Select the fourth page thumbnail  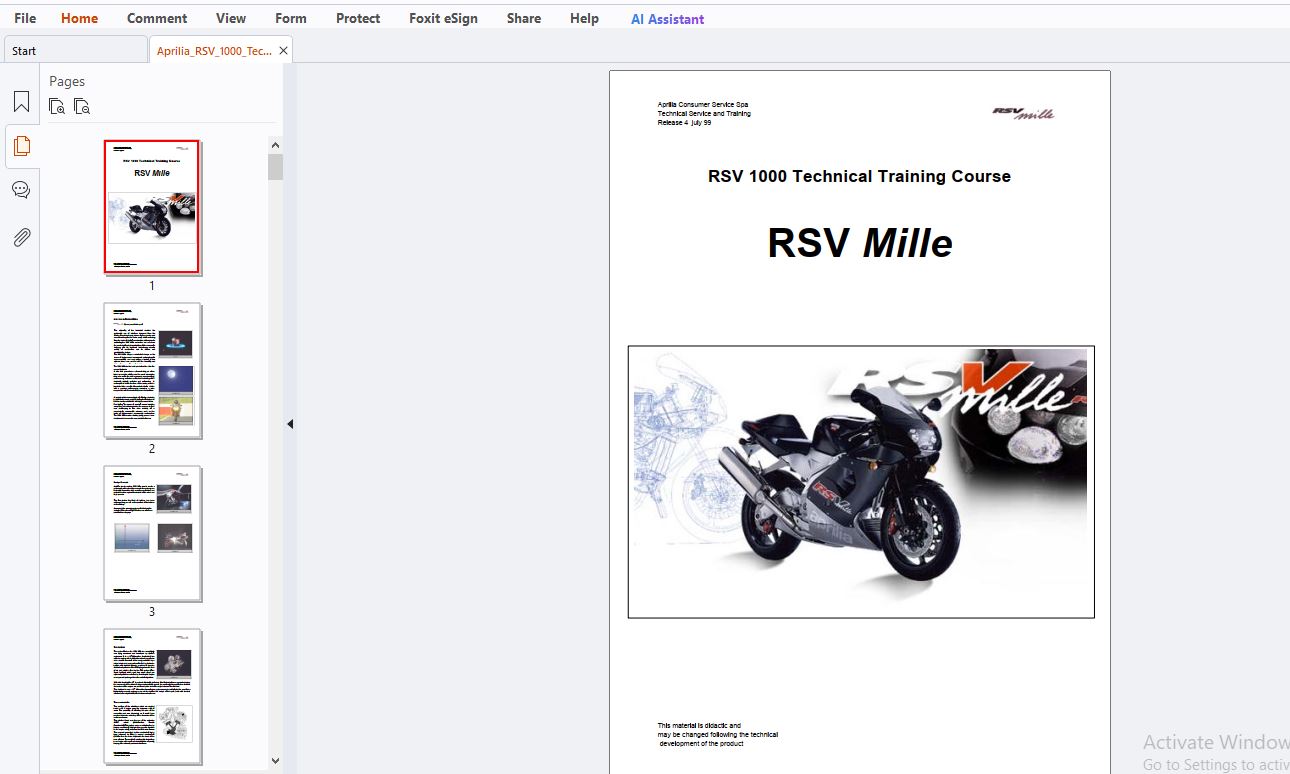[x=152, y=696]
